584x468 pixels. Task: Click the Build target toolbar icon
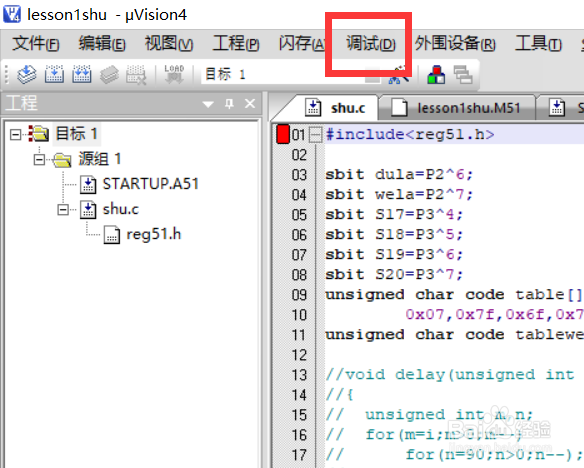(x=54, y=74)
